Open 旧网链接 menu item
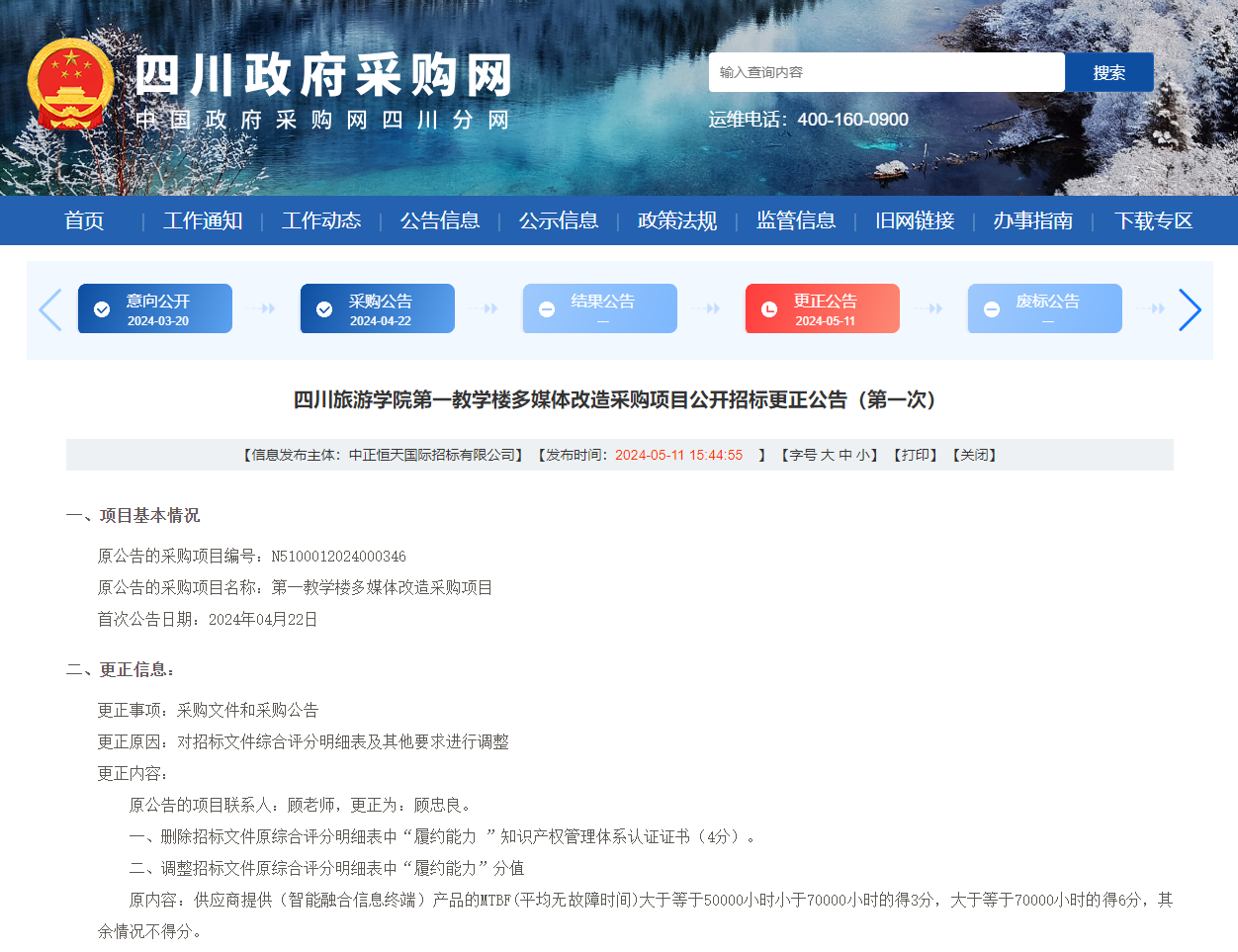The width and height of the screenshot is (1238, 952). coord(915,220)
